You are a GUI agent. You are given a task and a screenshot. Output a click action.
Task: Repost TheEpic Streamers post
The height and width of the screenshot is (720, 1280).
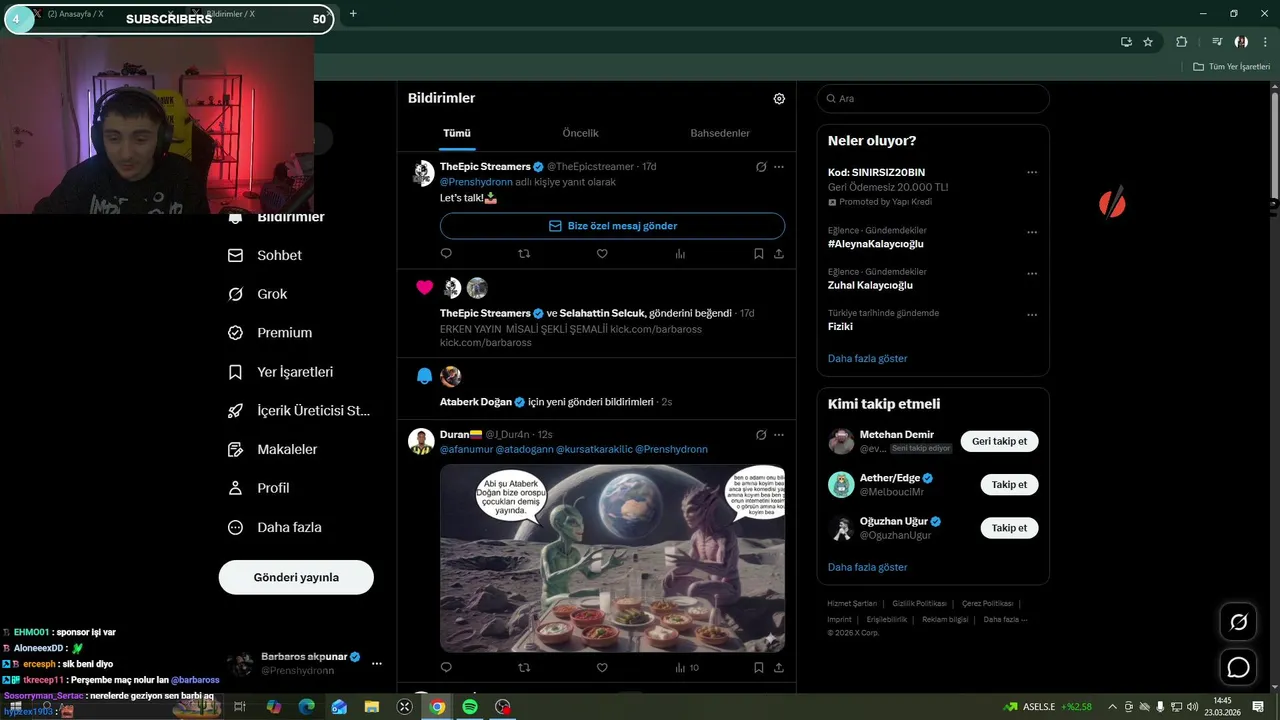pos(524,254)
